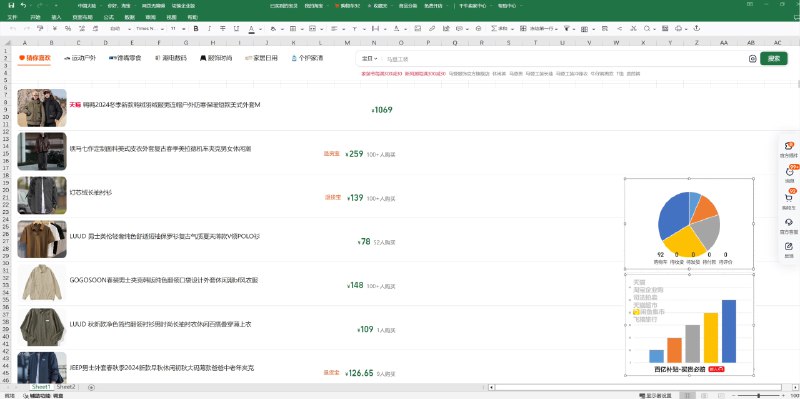
Task: Click the bar chart object
Action: coord(689,326)
